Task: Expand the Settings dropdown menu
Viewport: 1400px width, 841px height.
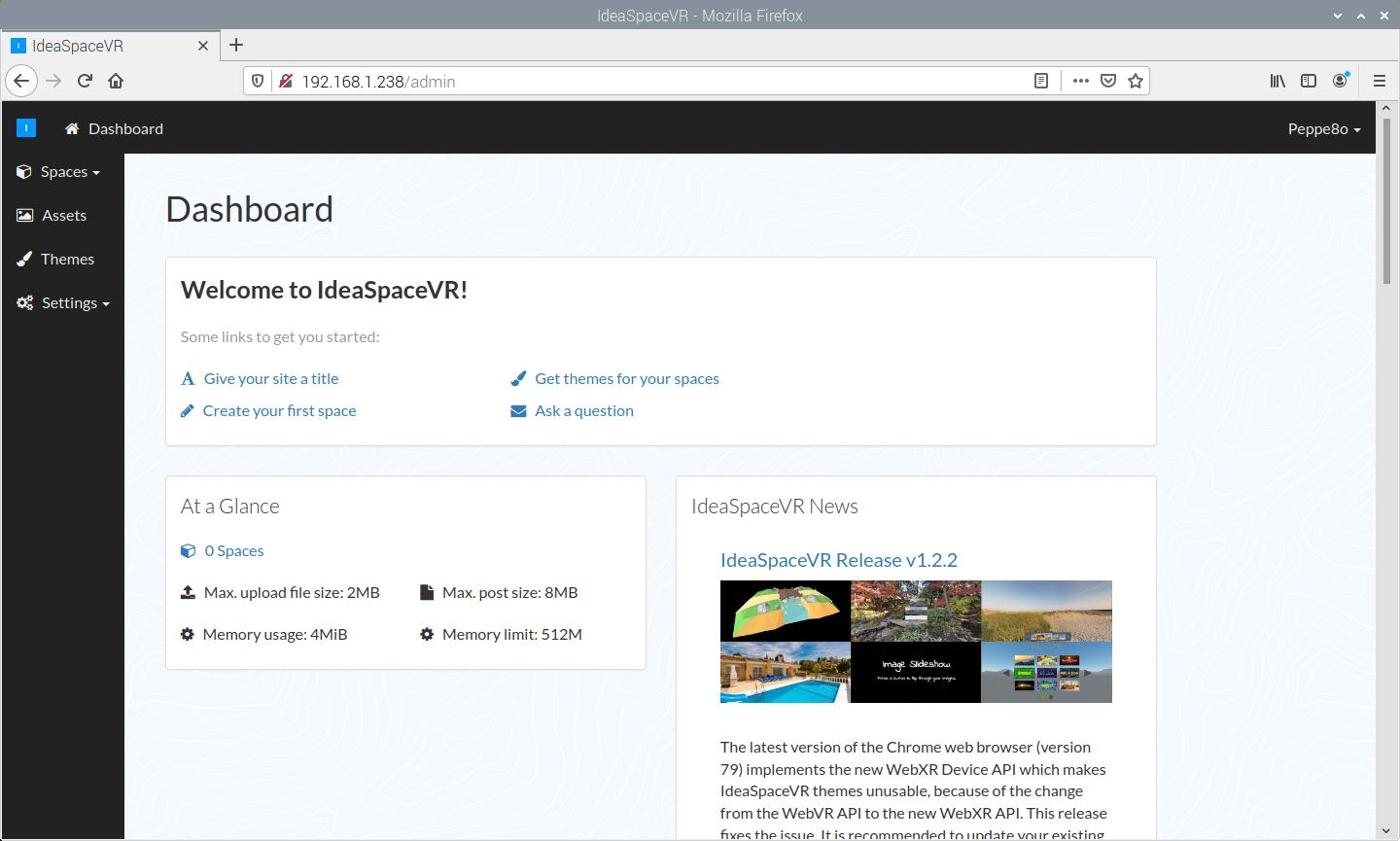Action: (x=75, y=302)
